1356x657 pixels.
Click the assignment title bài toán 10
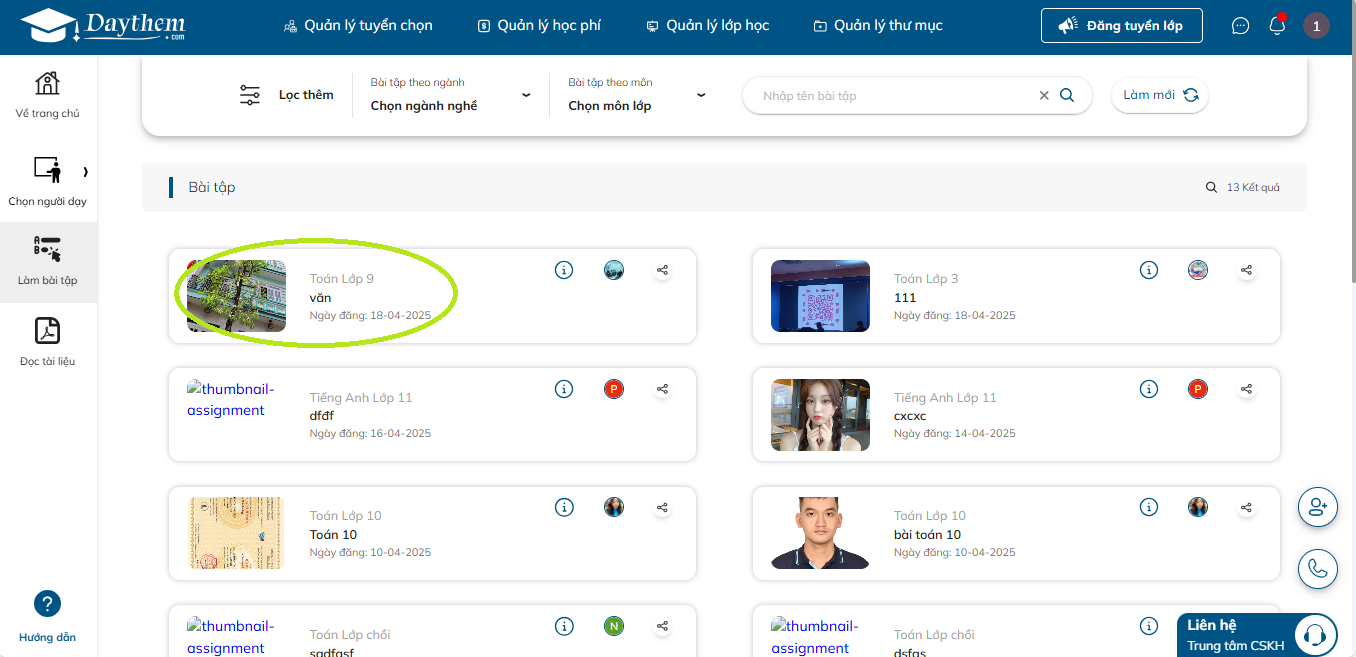(x=927, y=535)
